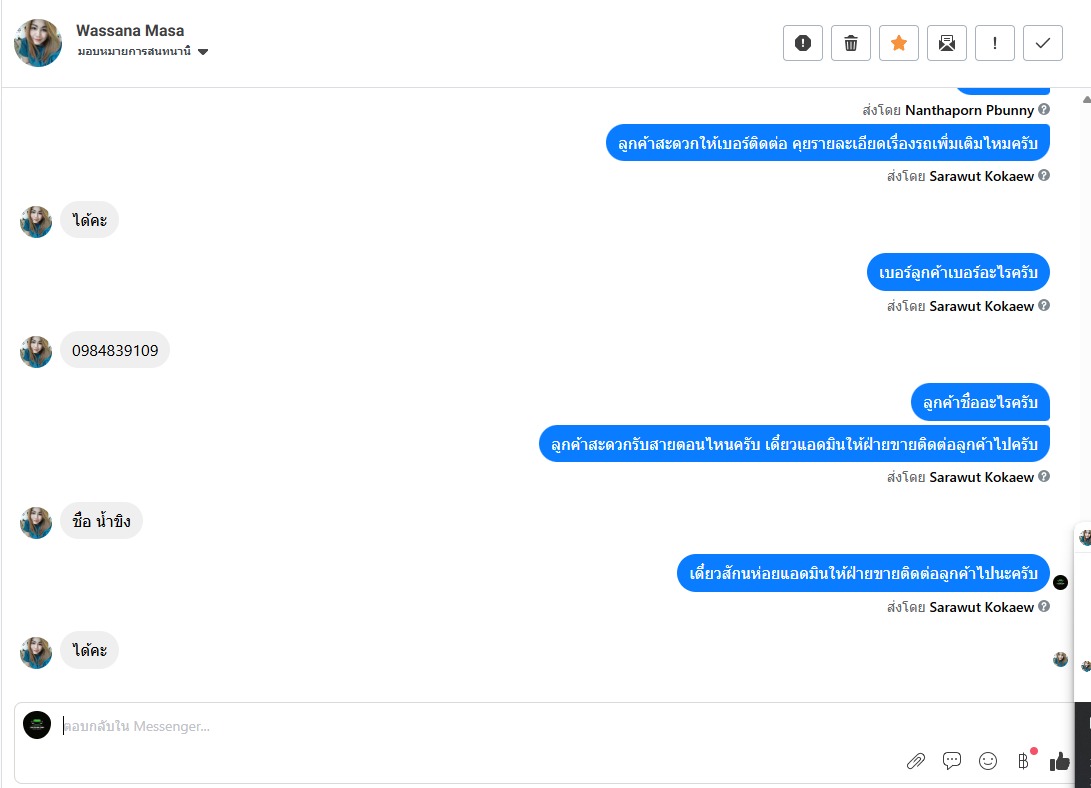Click help icon beside Nanthaporn Pbunny
The image size is (1091, 788).
pos(1044,109)
